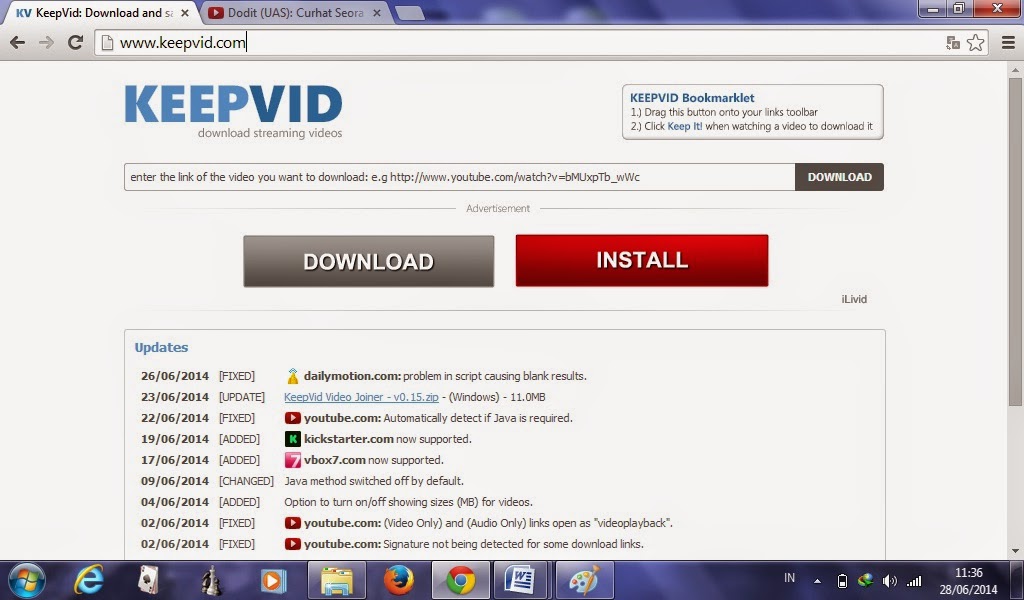Screen dimensions: 1024x600
Task: Open the Chess game icon in taskbar
Action: pyautogui.click(x=212, y=580)
